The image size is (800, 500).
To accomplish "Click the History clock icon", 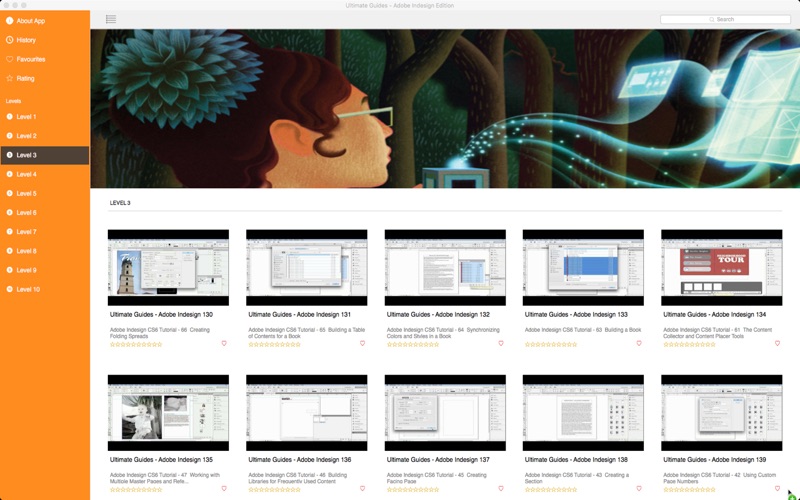I will [x=9, y=40].
